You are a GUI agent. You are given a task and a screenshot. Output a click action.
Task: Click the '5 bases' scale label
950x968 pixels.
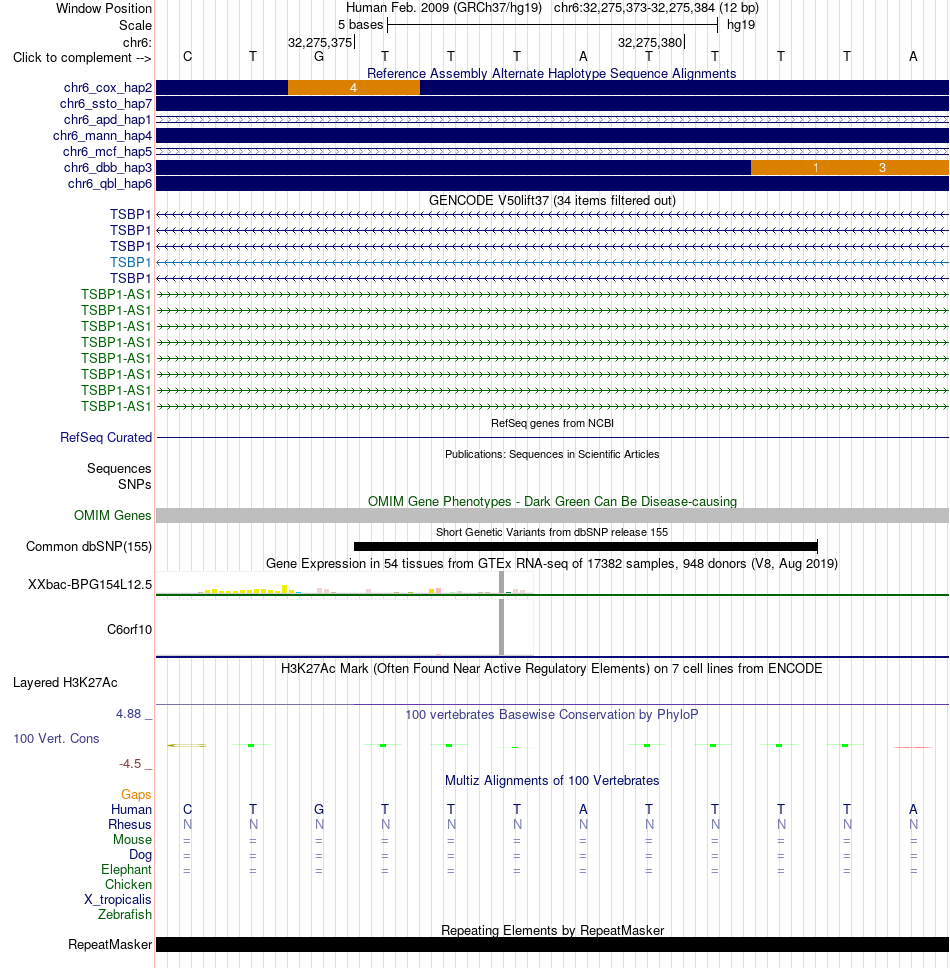pos(360,25)
